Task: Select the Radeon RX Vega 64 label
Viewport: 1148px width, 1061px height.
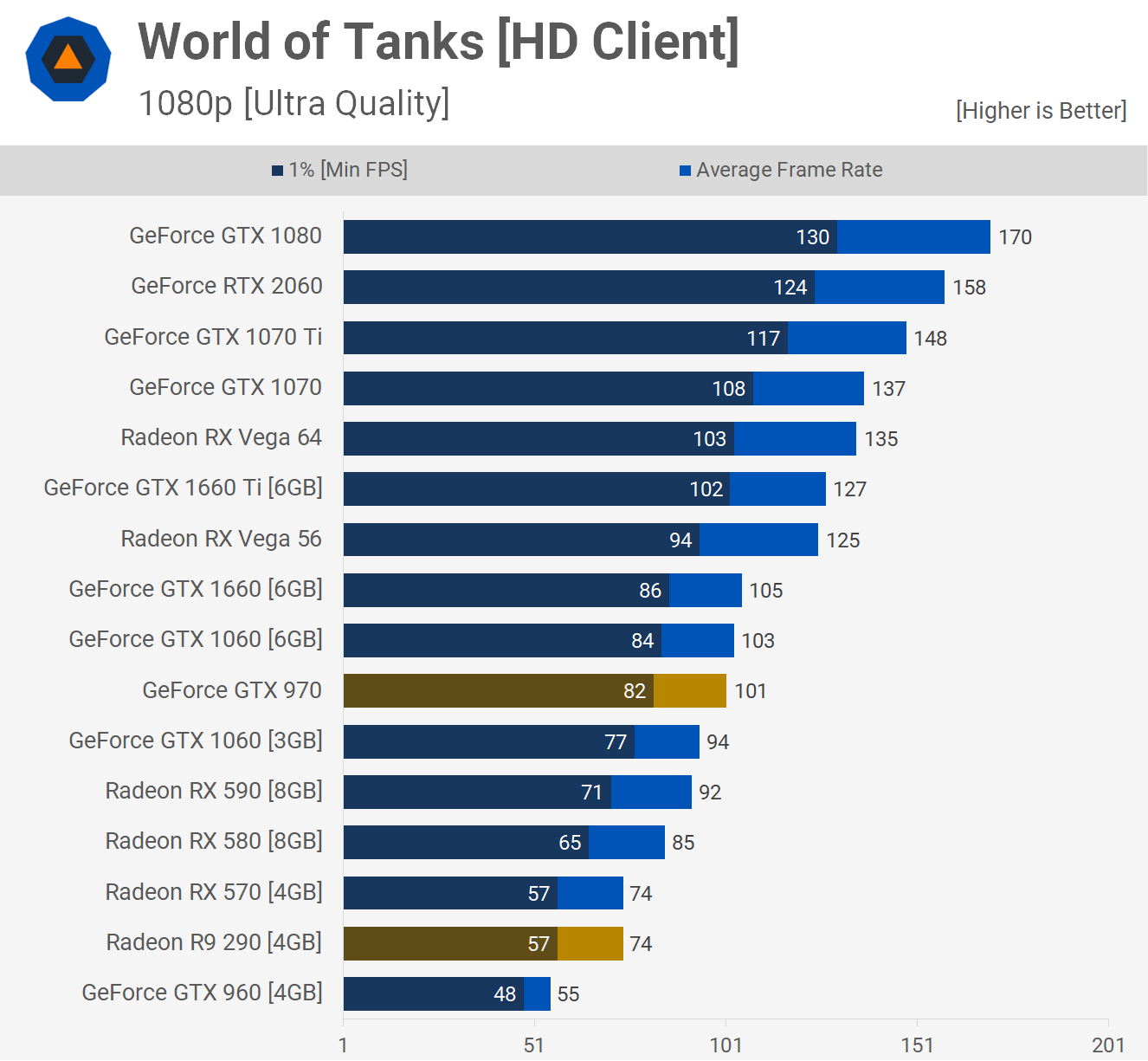Action: [221, 437]
